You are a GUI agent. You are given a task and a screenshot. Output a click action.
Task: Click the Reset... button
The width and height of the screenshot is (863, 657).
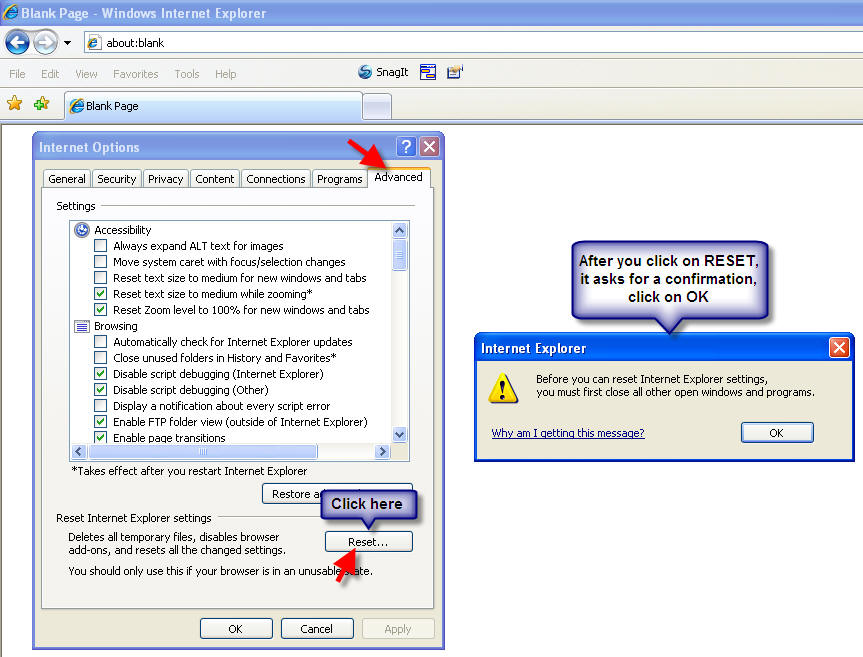368,542
